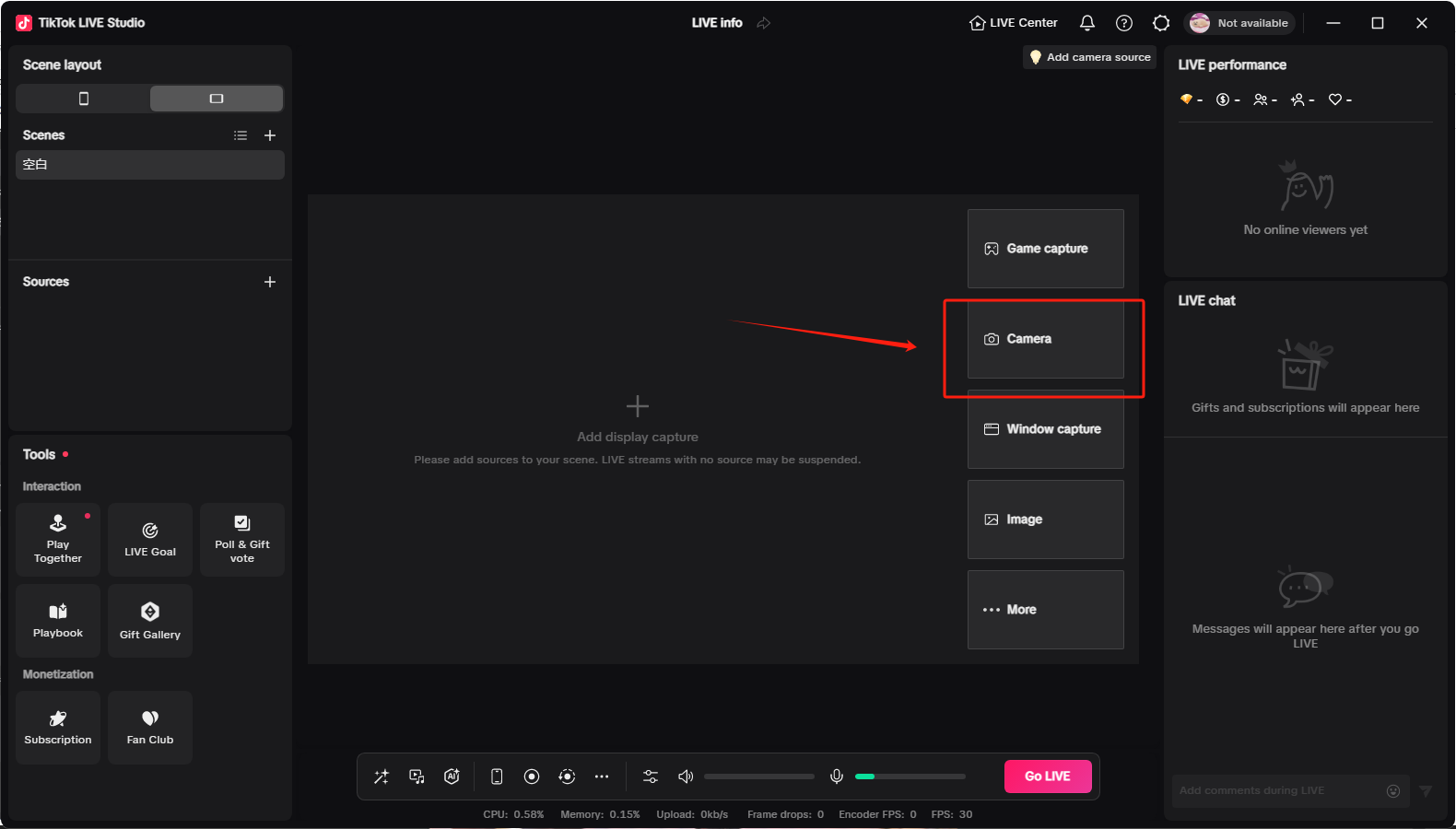1456x829 pixels.
Task: Adjust the microphone level slider
Action: [910, 776]
